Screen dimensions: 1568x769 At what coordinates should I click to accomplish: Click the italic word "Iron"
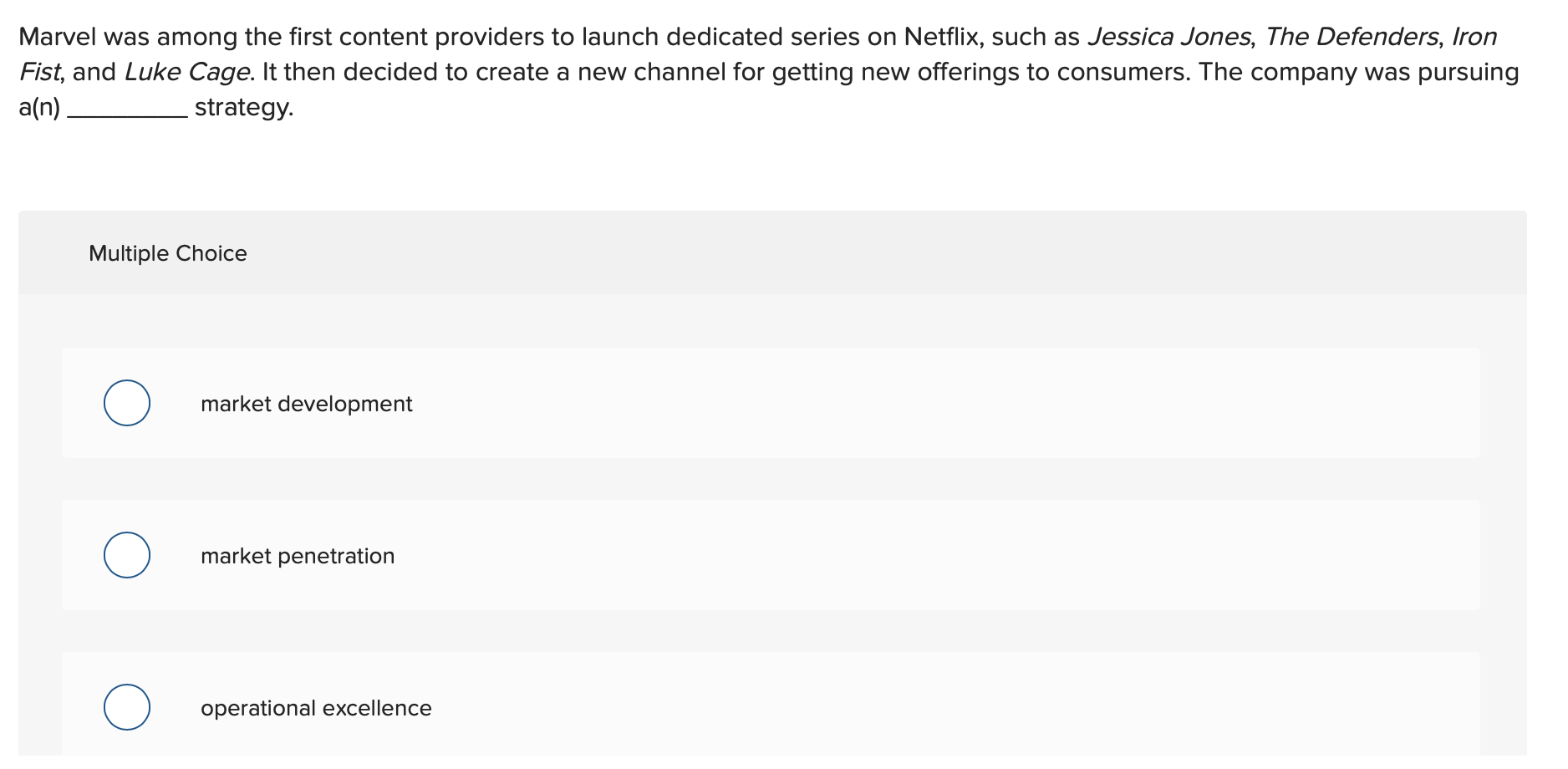tap(1474, 37)
